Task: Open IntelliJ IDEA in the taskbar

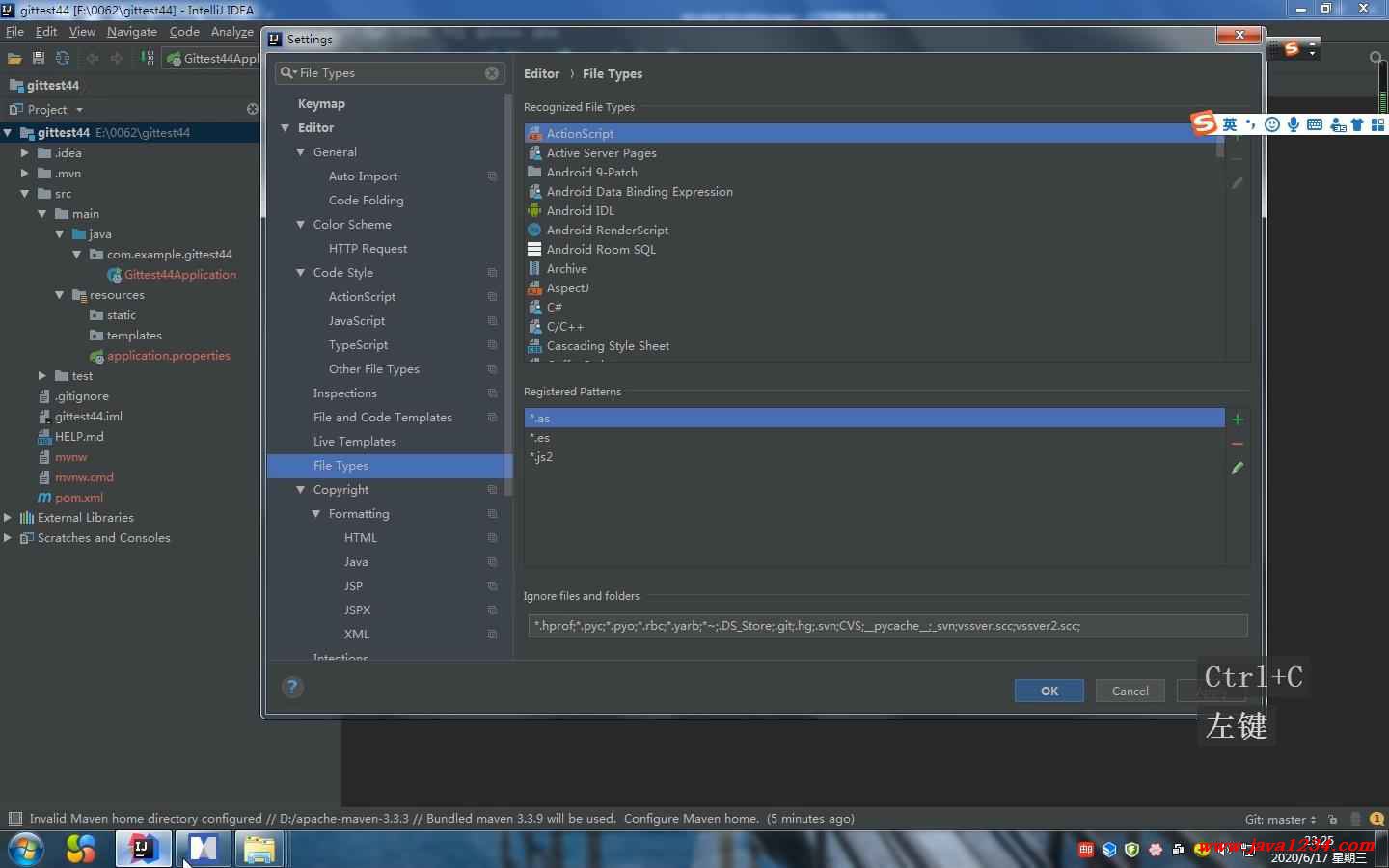Action: [143, 849]
